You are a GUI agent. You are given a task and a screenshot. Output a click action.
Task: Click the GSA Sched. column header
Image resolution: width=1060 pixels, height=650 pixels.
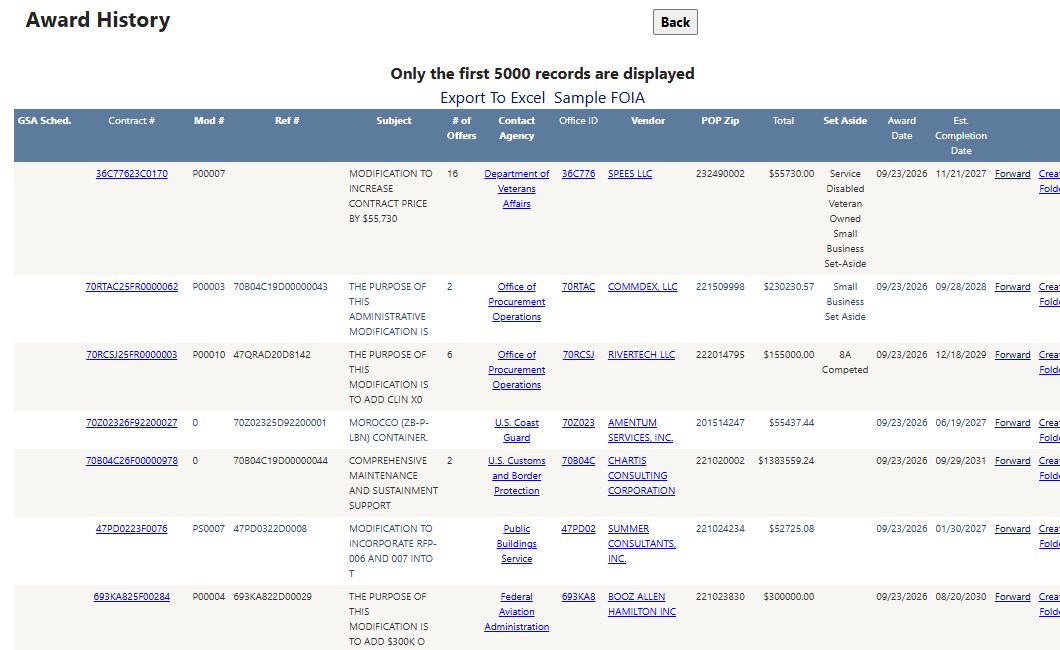click(x=45, y=121)
